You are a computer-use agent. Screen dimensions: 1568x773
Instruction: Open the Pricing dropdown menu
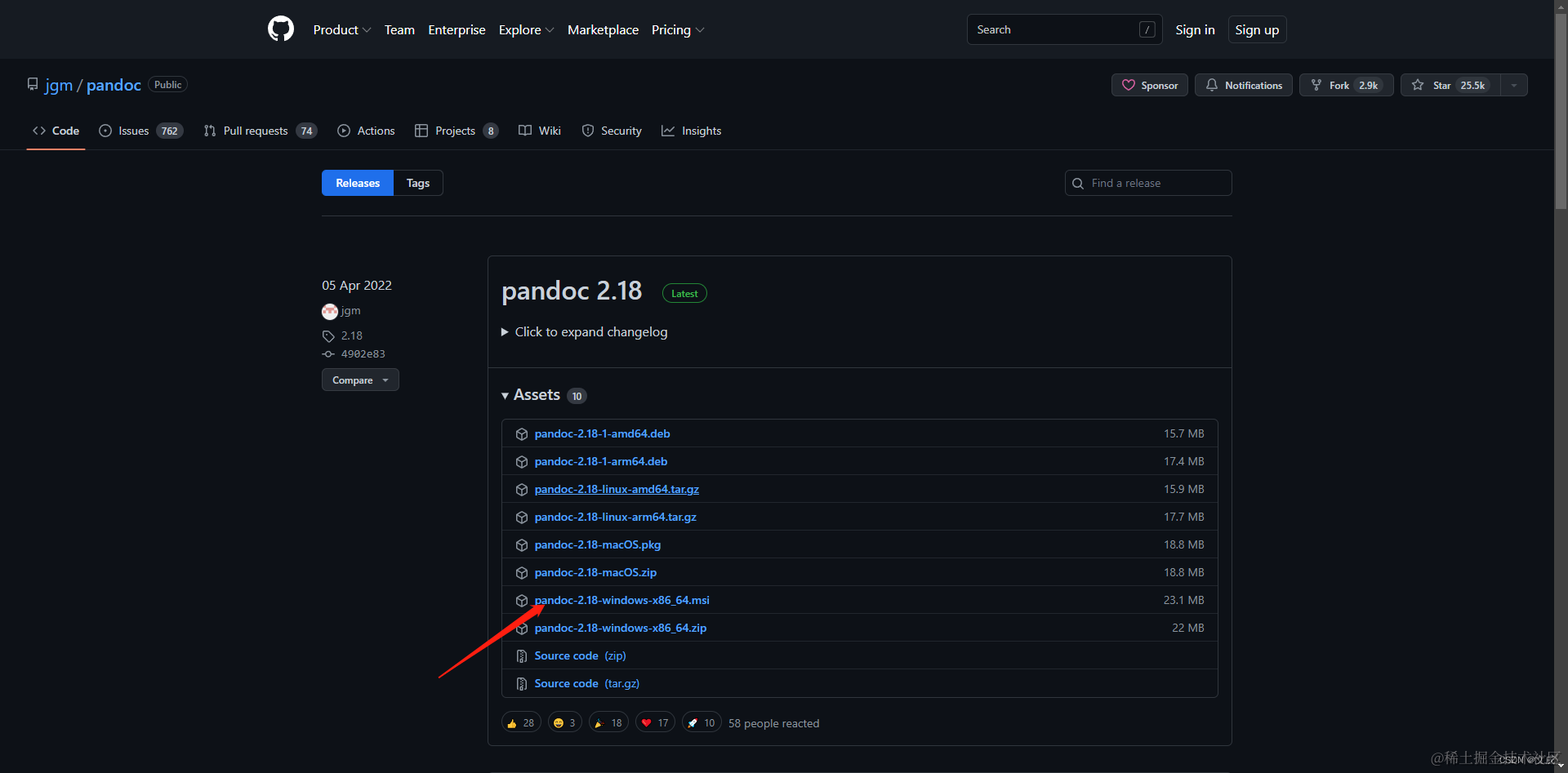[678, 29]
